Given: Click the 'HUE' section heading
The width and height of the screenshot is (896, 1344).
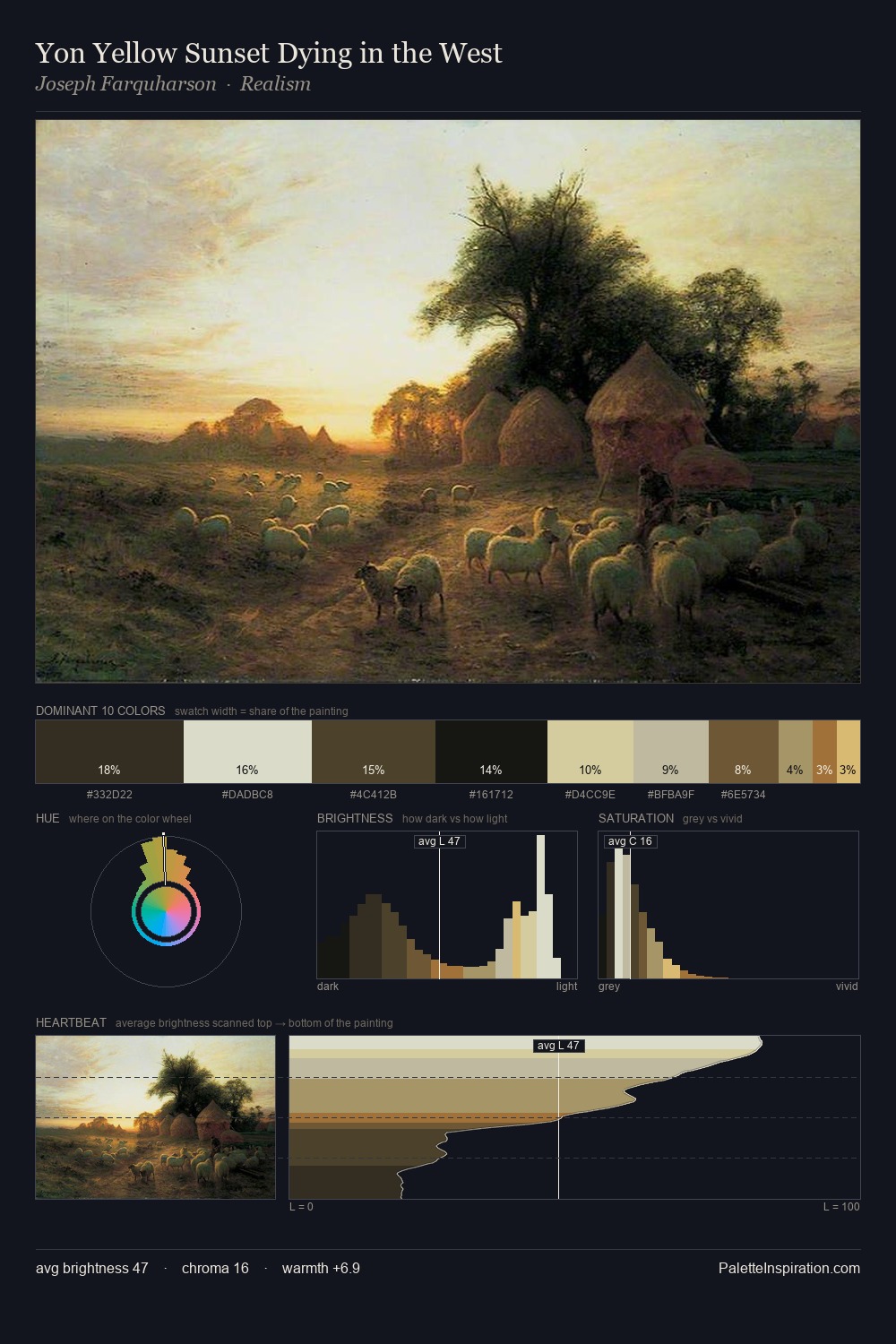Looking at the screenshot, I should coord(47,818).
